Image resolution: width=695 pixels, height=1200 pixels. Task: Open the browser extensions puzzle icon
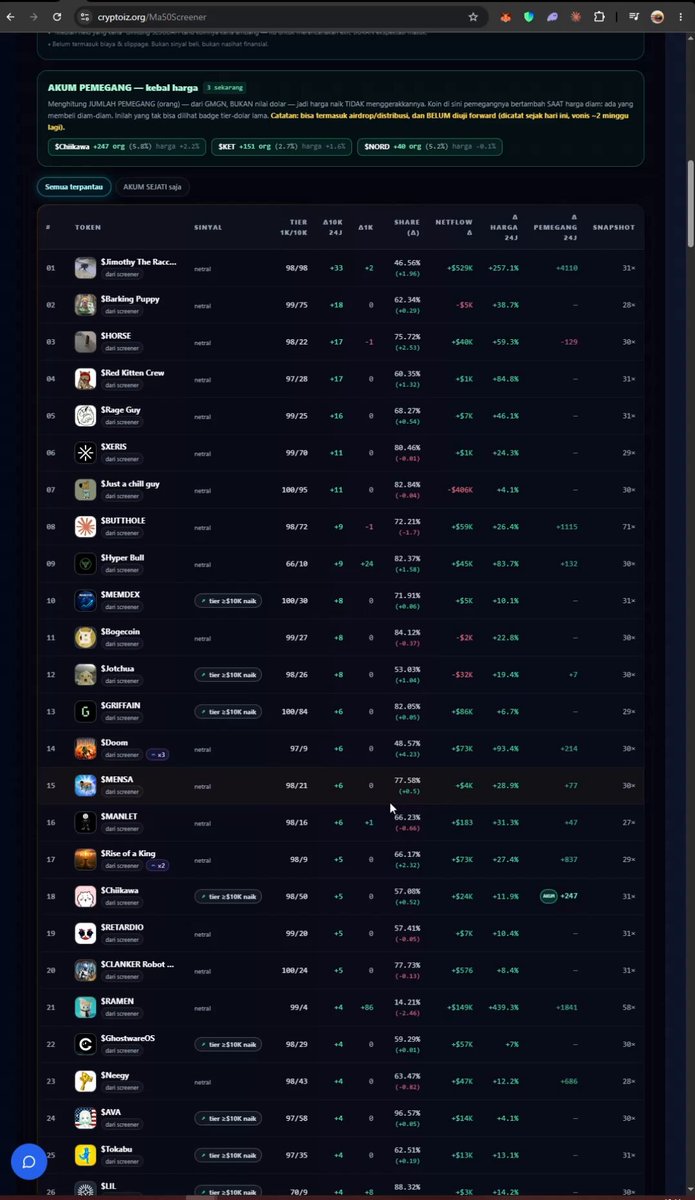click(x=599, y=17)
